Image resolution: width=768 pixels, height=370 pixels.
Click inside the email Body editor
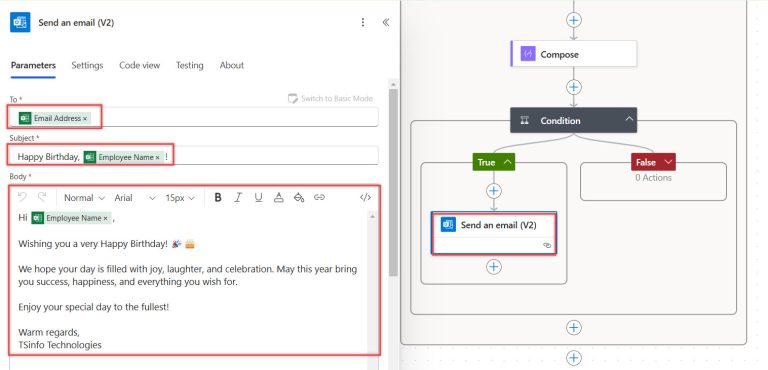pyautogui.click(x=193, y=280)
